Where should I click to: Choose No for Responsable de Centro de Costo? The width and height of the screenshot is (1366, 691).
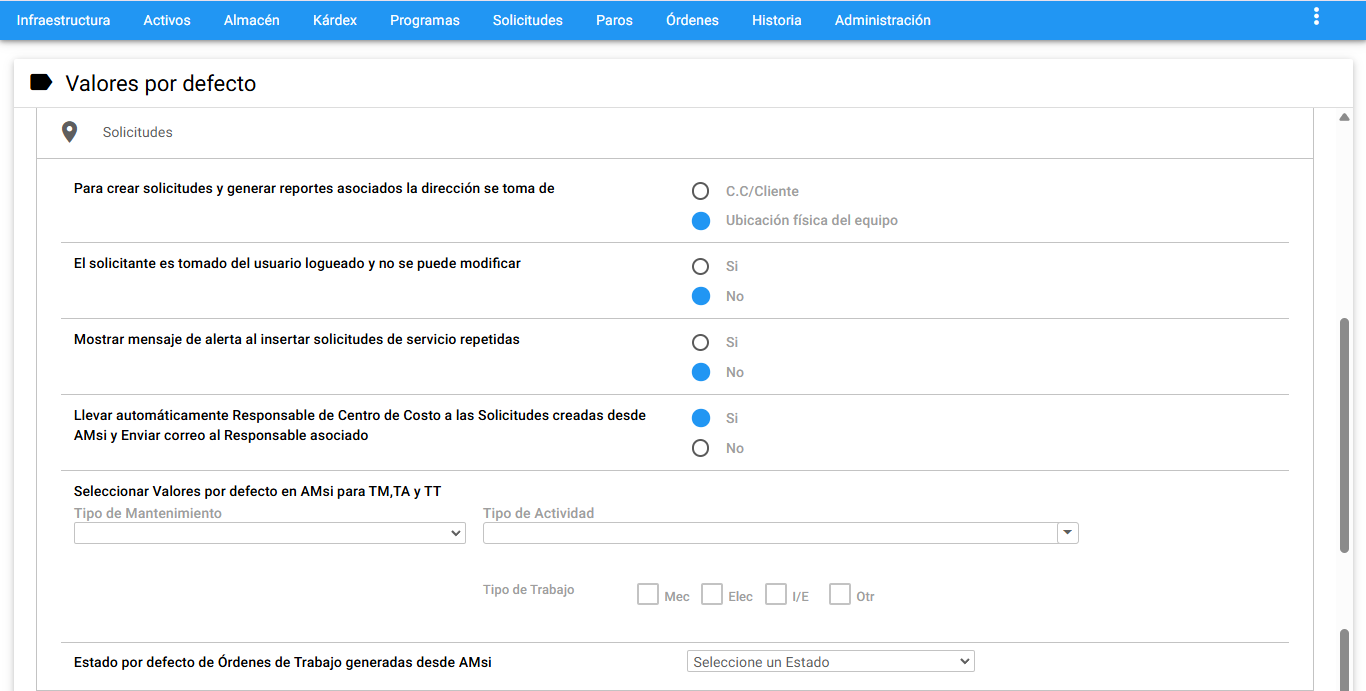(701, 449)
